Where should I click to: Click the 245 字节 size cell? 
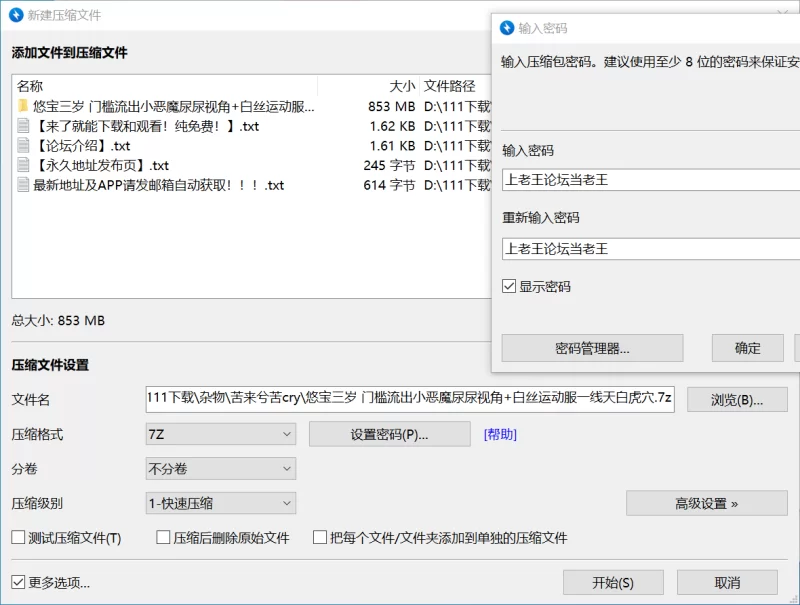click(389, 165)
